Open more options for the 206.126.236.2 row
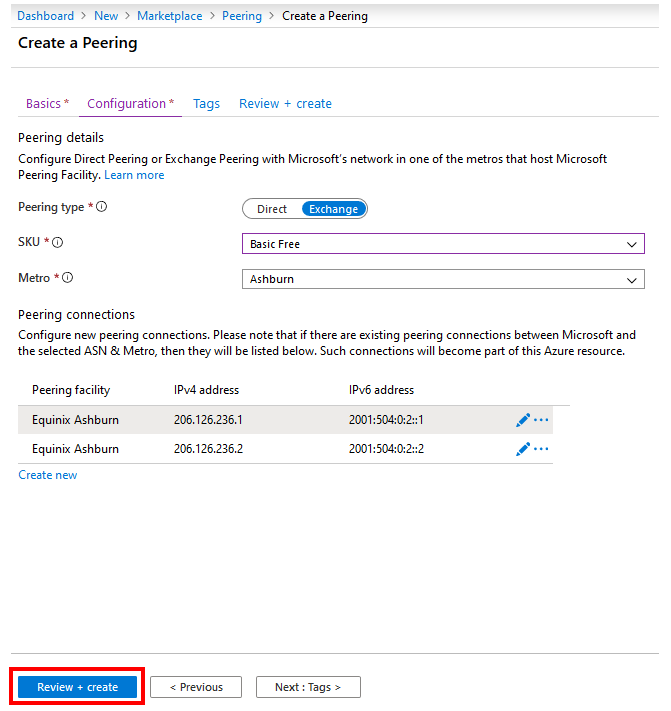The height and width of the screenshot is (711, 671). click(541, 449)
